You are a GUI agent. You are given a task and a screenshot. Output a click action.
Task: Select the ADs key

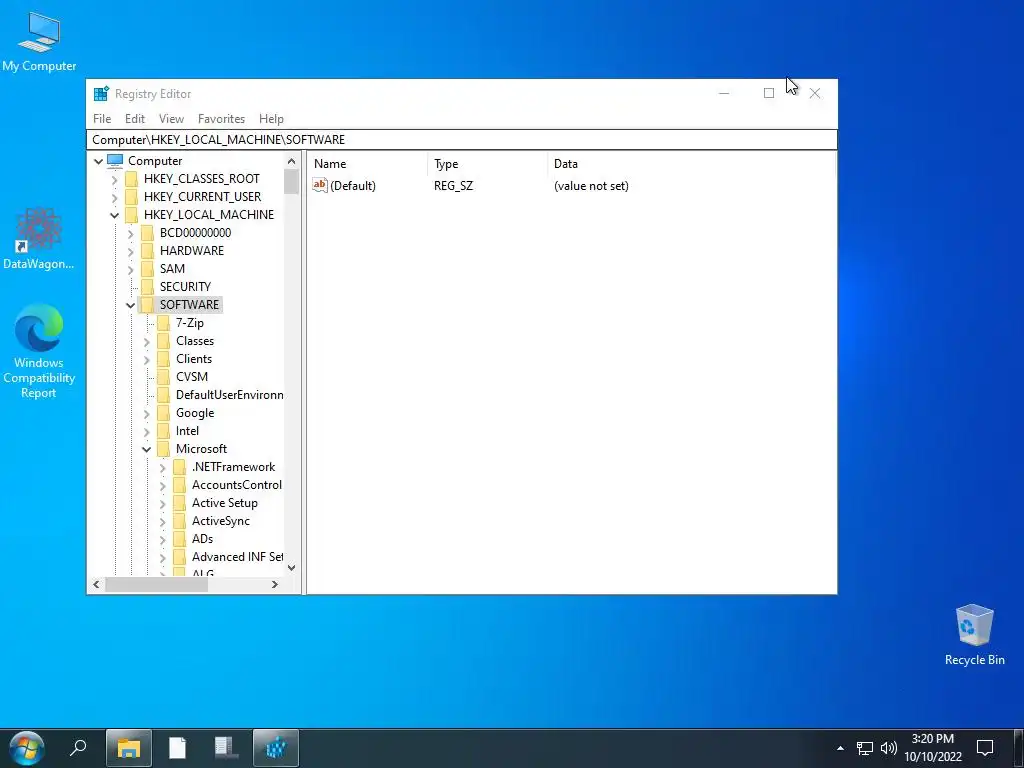click(x=202, y=539)
